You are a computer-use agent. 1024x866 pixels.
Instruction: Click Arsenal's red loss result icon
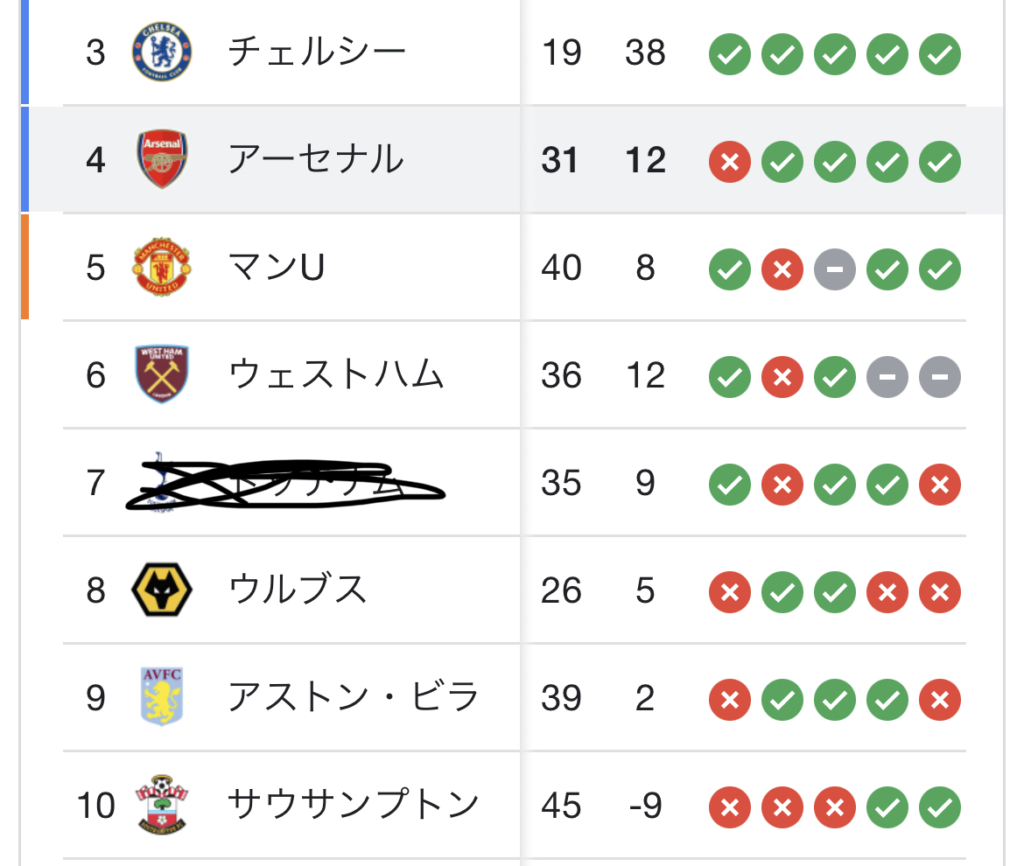[x=729, y=161]
